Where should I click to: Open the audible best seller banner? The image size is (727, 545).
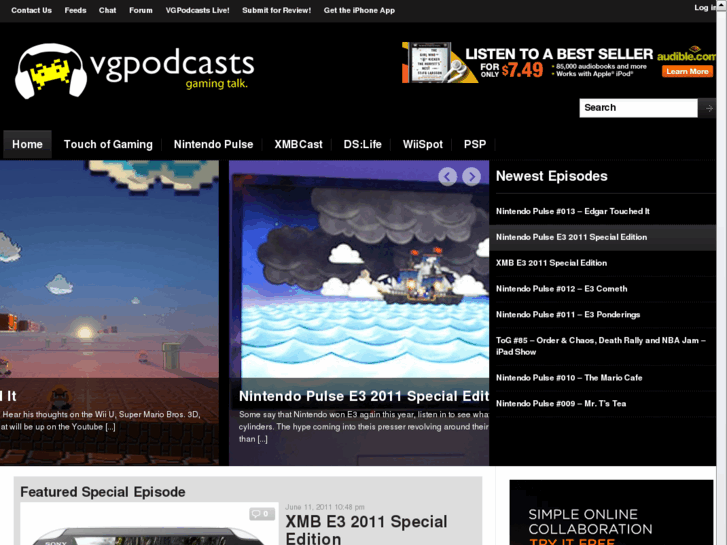[x=559, y=63]
